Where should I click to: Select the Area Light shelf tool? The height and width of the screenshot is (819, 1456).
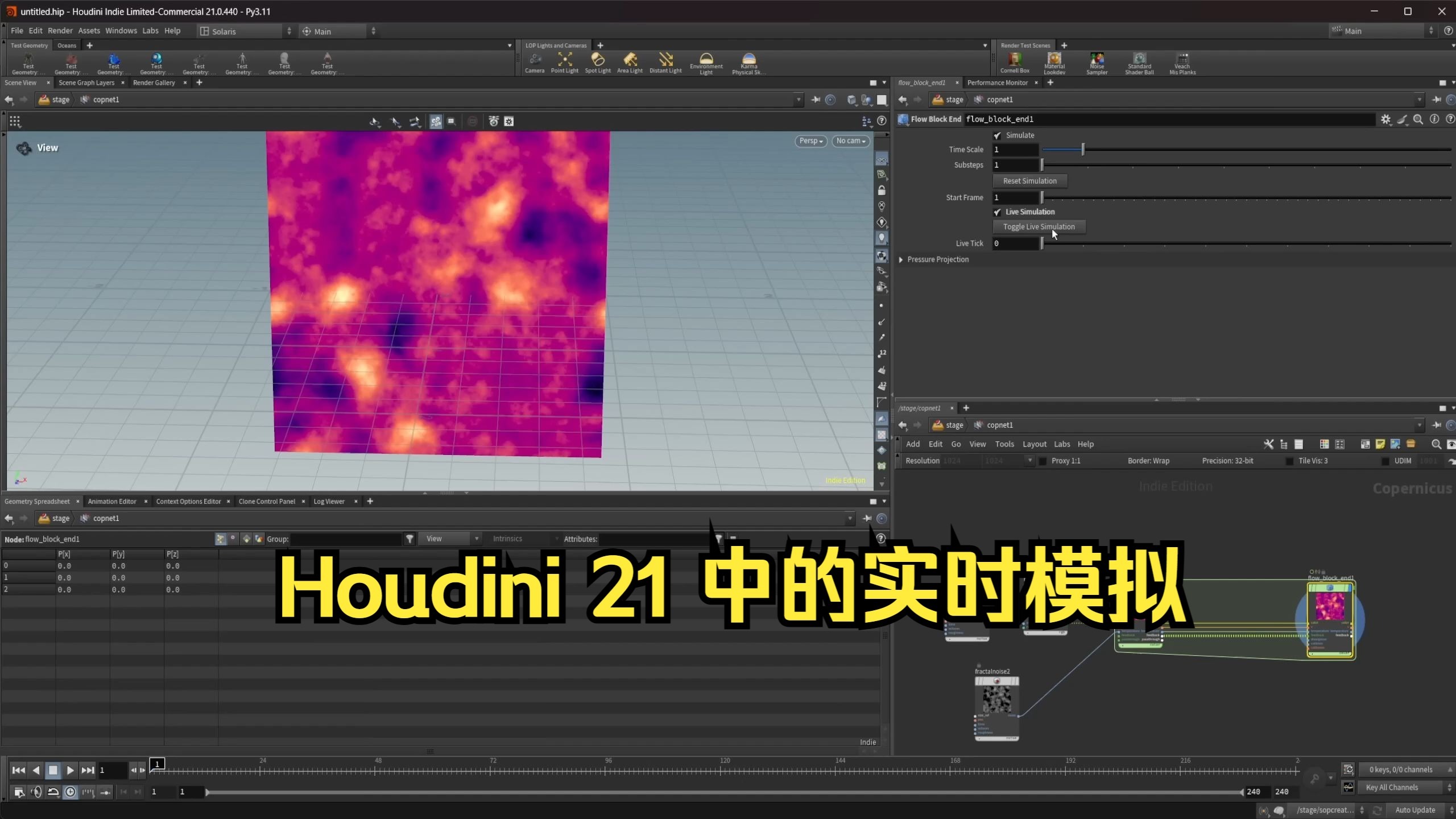630,63
